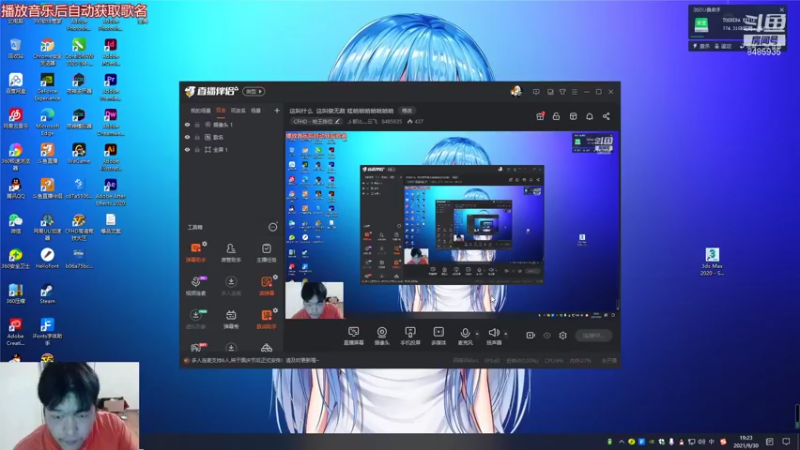800x450 pixels.
Task: Select the 全屏 1 source row
Action: [x=232, y=149]
